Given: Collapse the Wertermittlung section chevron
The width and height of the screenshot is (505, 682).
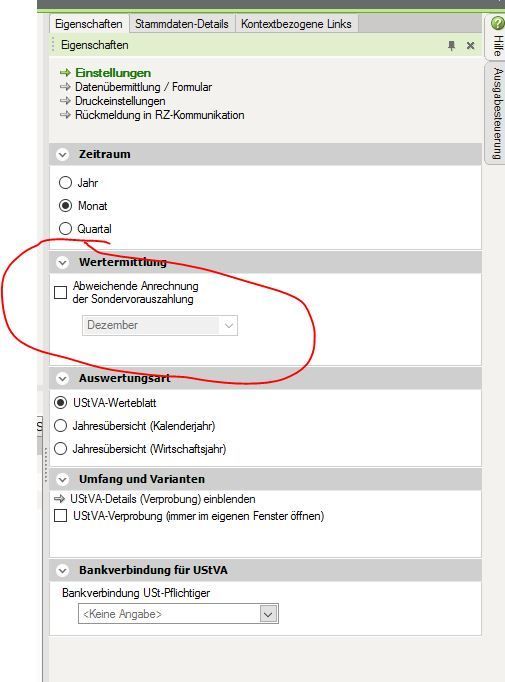Looking at the screenshot, I should pyautogui.click(x=63, y=262).
